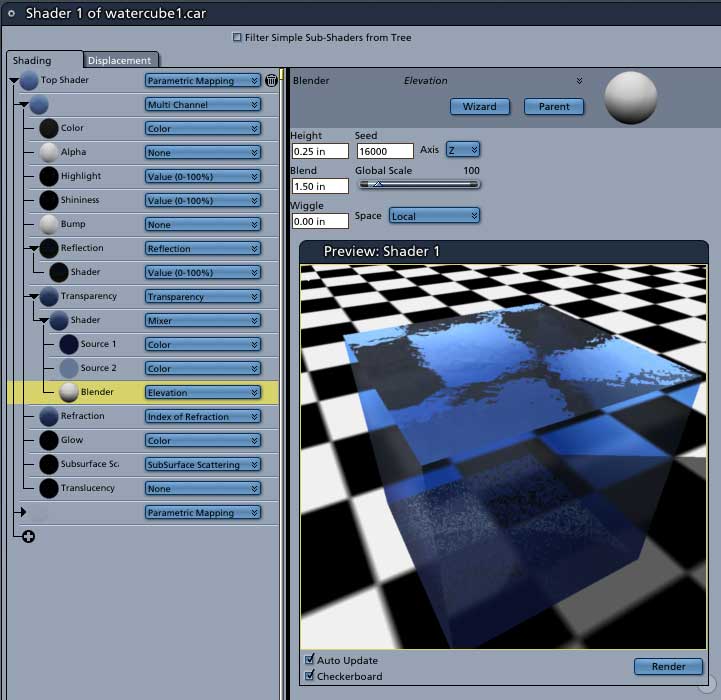Click the Refraction channel sphere icon
Screen dimensions: 721x700
49,416
